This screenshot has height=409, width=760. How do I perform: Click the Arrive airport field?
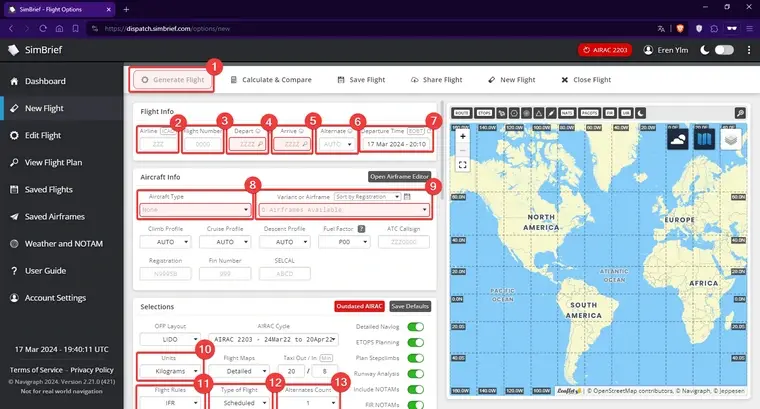[x=292, y=144]
